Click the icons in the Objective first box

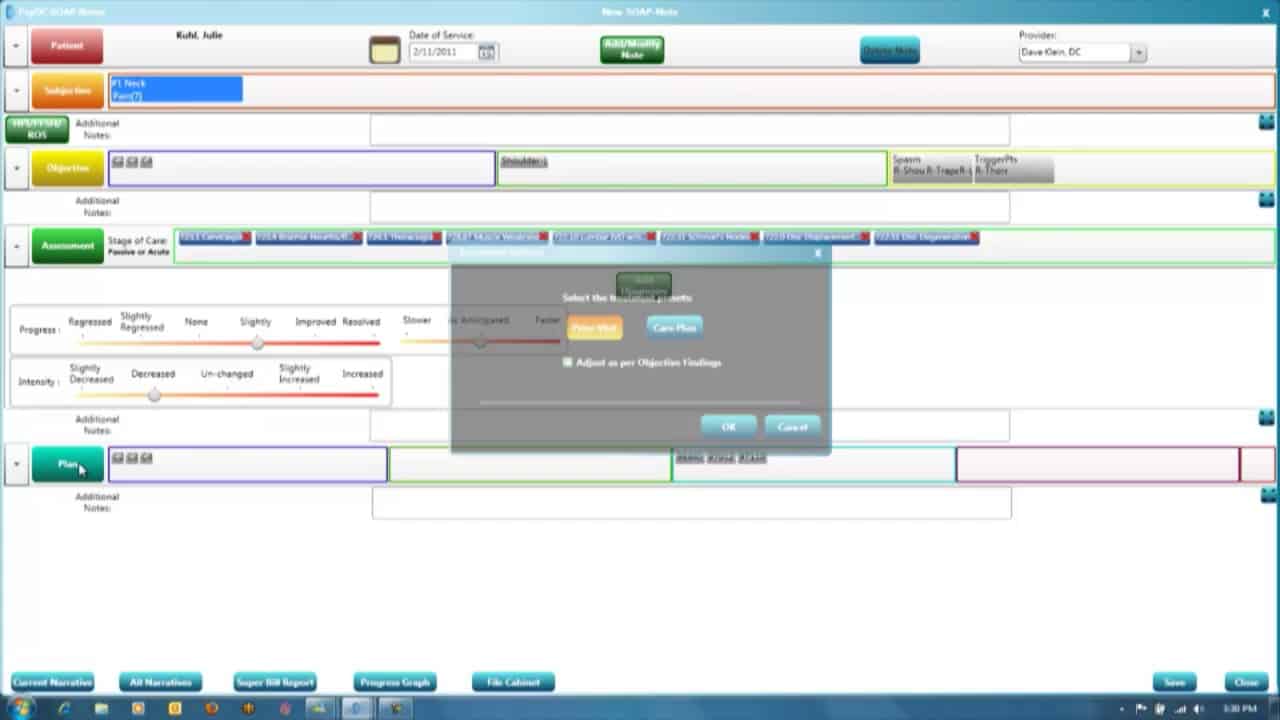pos(132,162)
